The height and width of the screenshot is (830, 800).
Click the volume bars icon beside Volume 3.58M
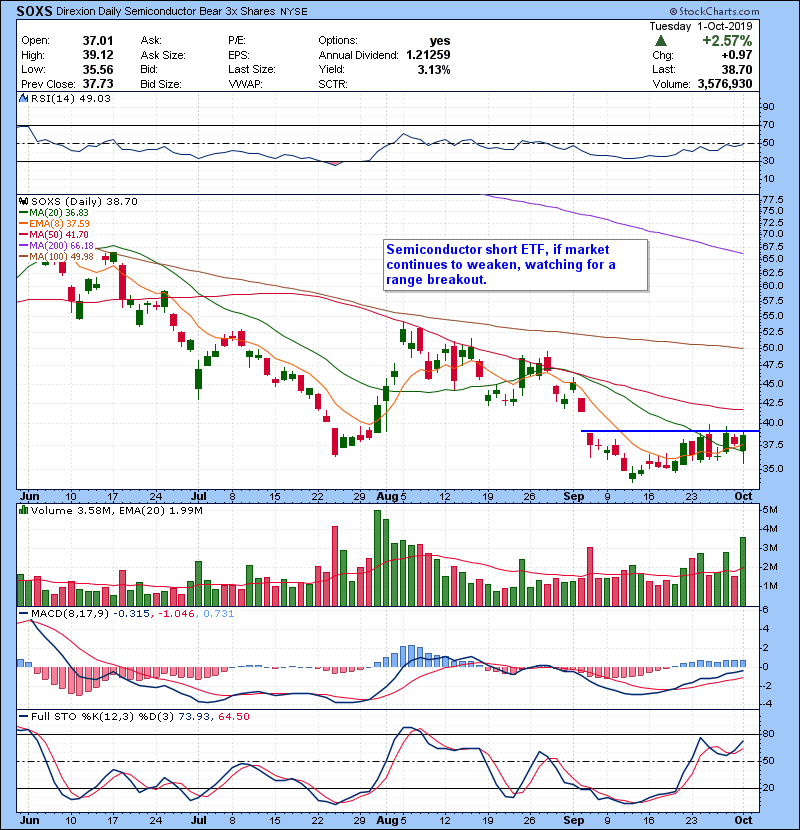point(23,511)
